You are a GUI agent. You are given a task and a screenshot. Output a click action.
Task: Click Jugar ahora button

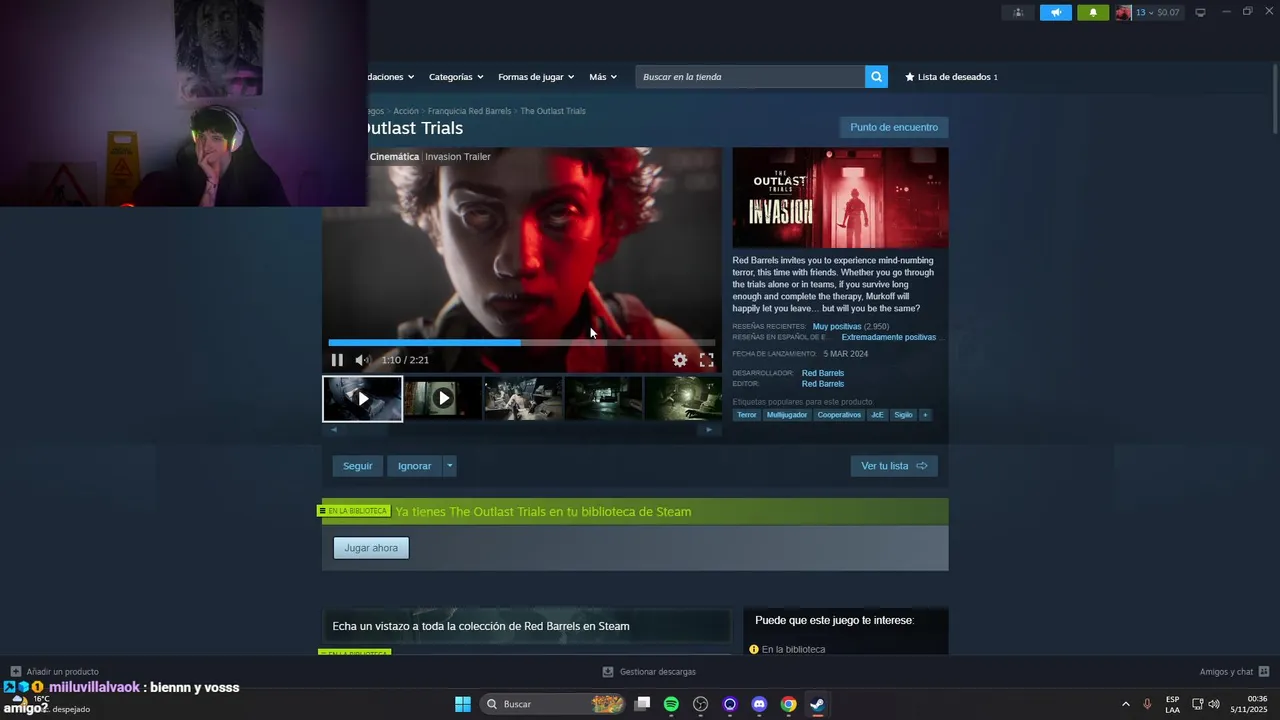[371, 548]
